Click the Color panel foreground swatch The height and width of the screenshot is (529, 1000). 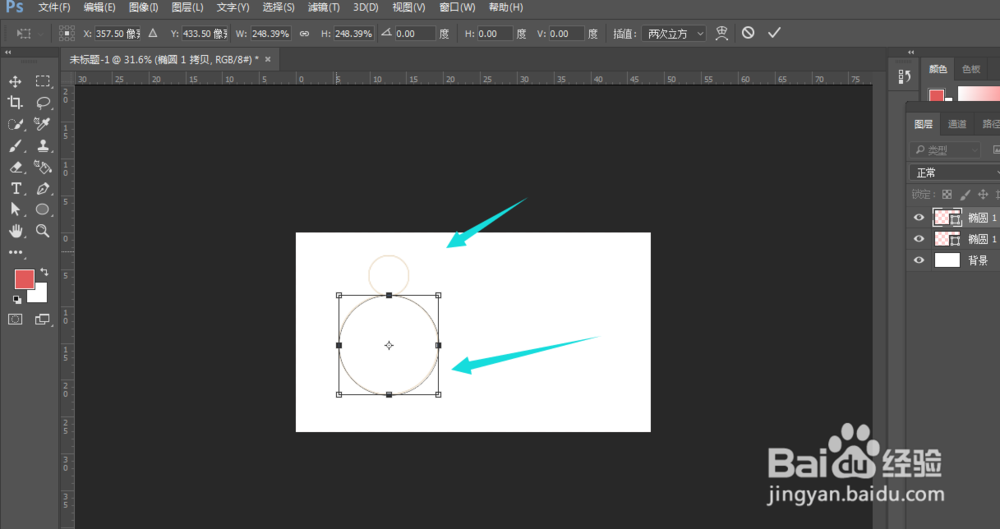click(x=936, y=96)
